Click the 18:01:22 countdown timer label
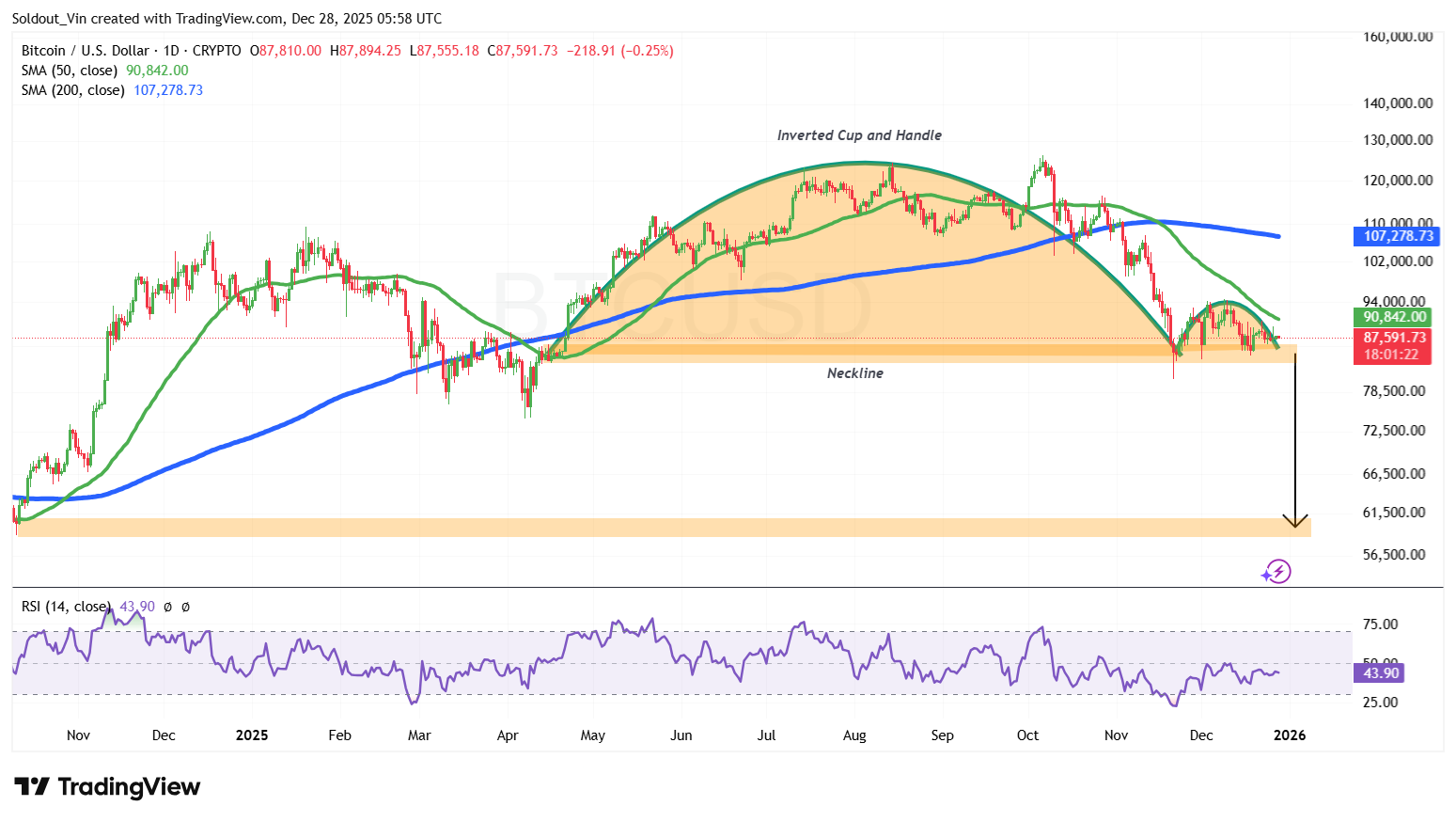The image size is (1456, 822). coord(1395,353)
